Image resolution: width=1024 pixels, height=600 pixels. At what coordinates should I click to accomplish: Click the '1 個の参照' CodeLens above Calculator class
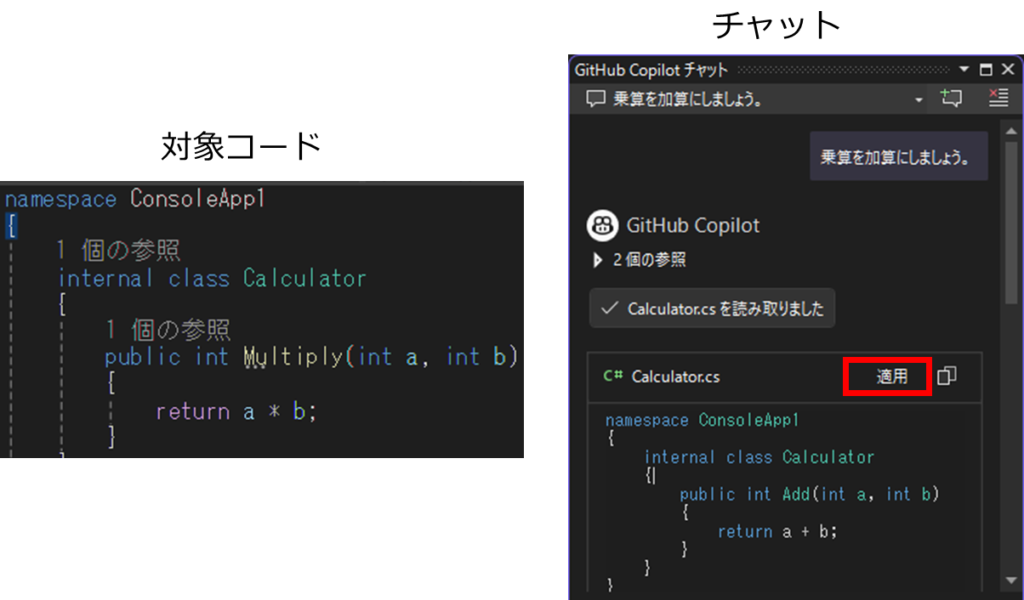118,250
